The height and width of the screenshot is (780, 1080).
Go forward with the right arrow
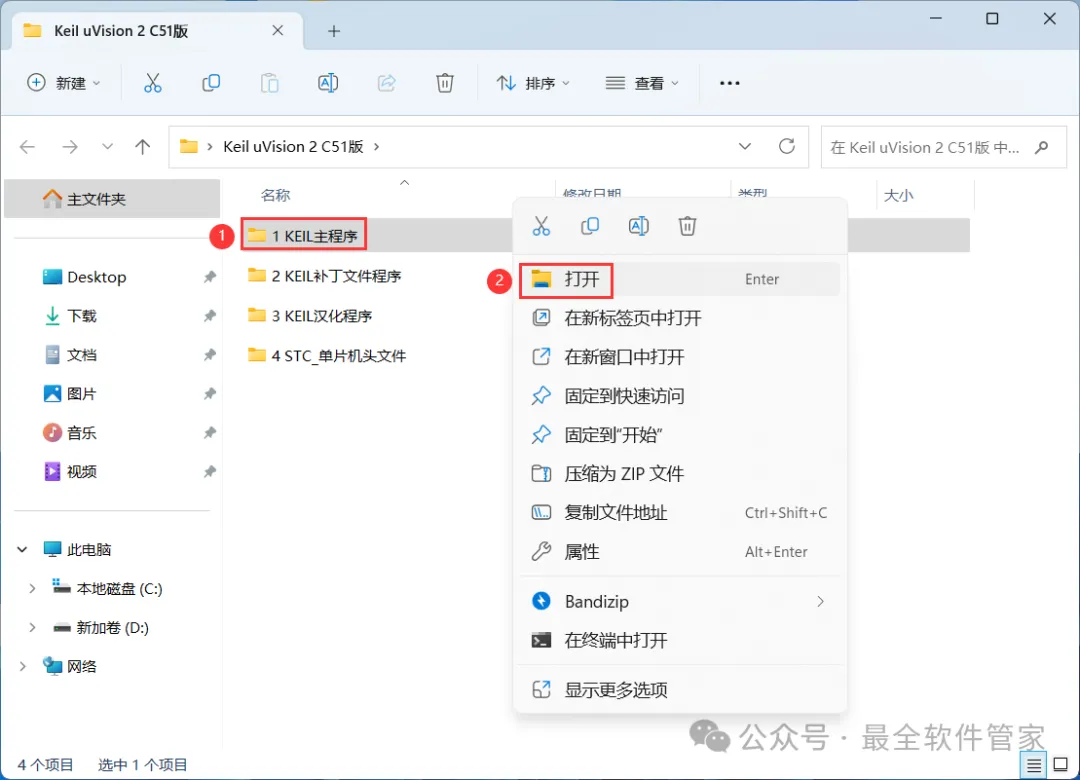[x=70, y=147]
